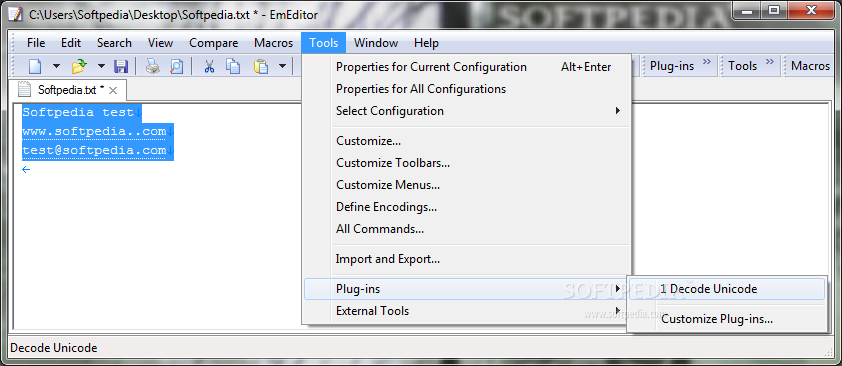Viewport: 842px width, 366px height.
Task: Expand the Paste dropdown arrow
Action: pyautogui.click(x=282, y=67)
